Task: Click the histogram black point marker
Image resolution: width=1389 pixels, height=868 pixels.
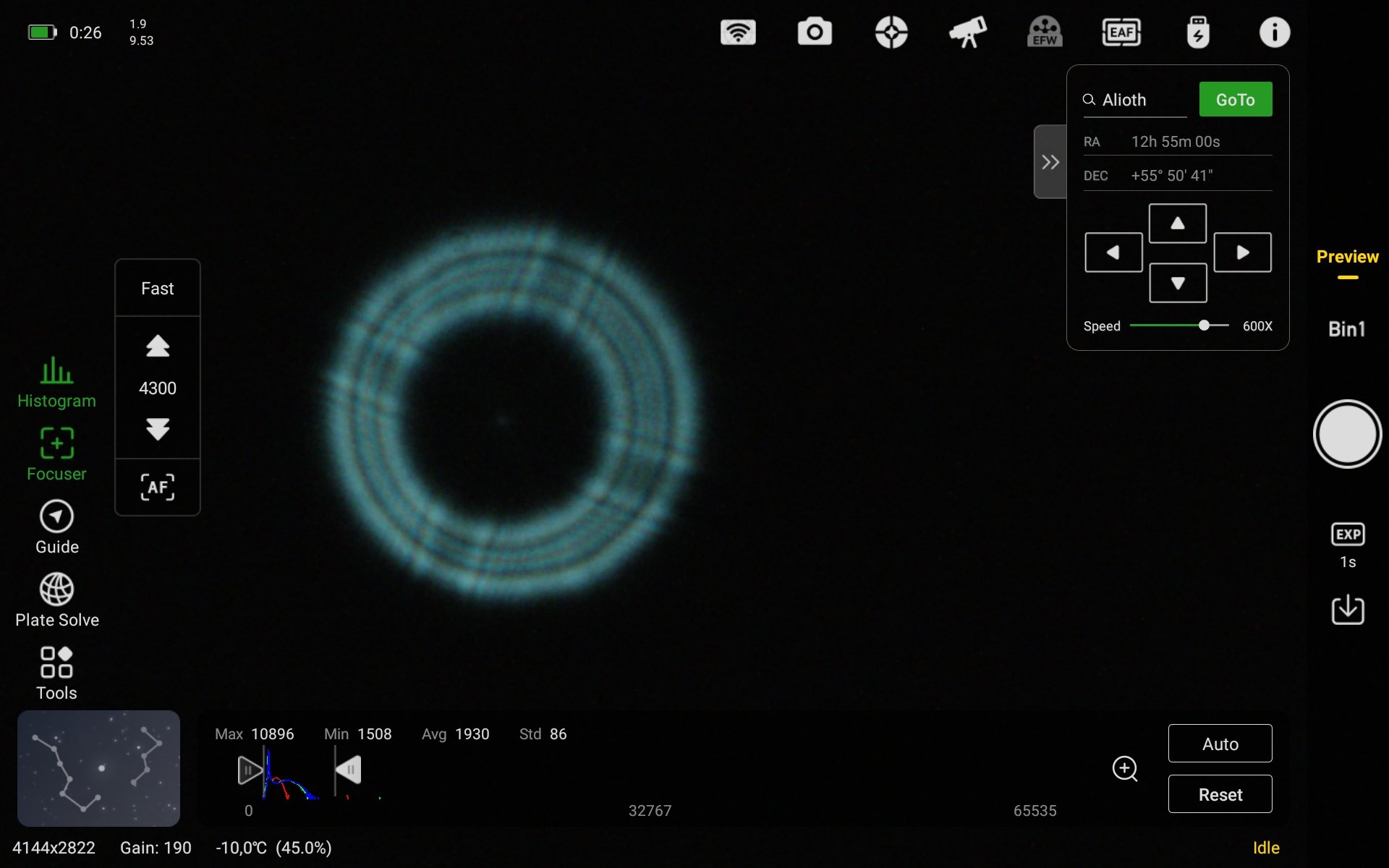Action: (x=250, y=770)
